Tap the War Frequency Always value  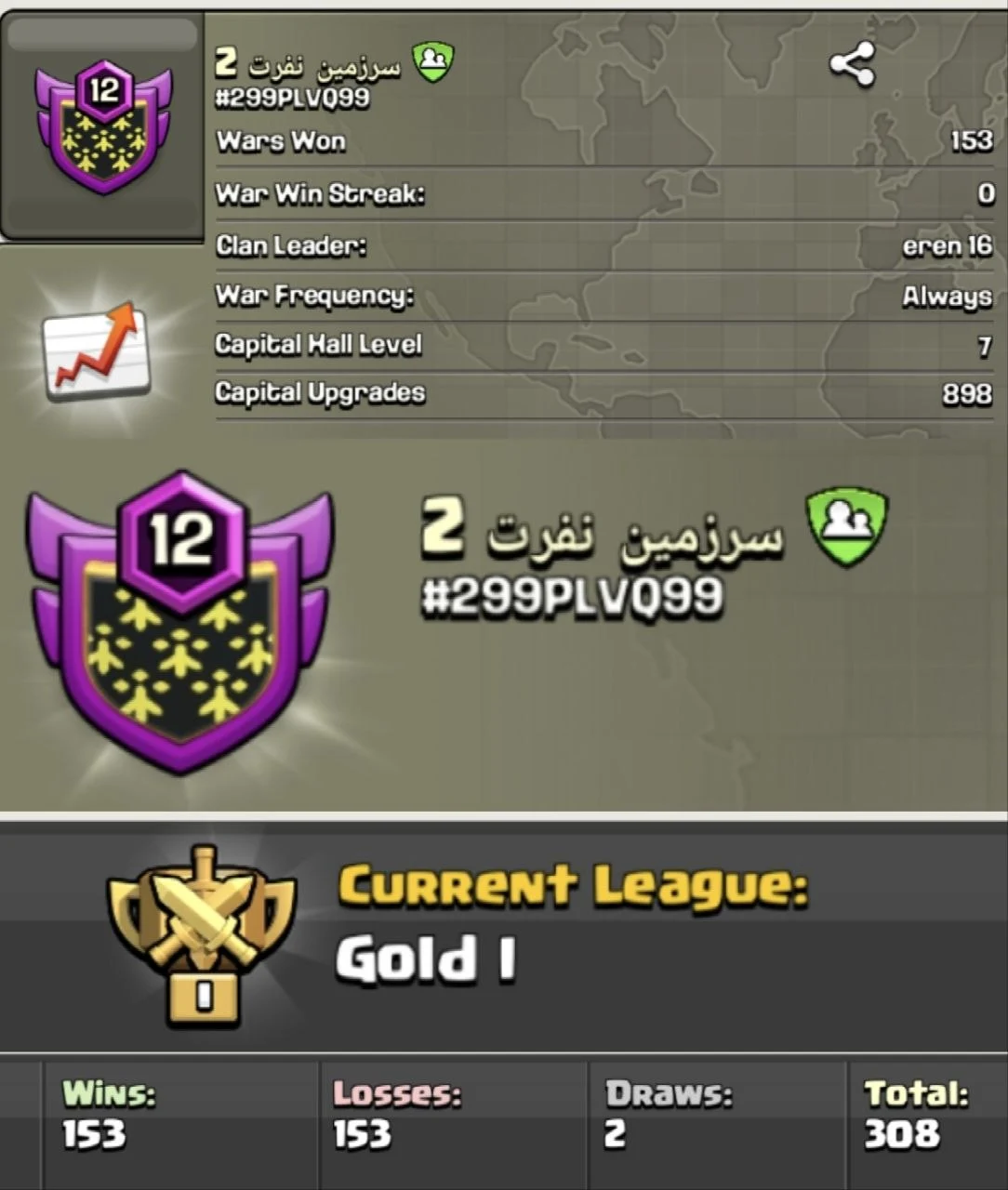tap(946, 297)
